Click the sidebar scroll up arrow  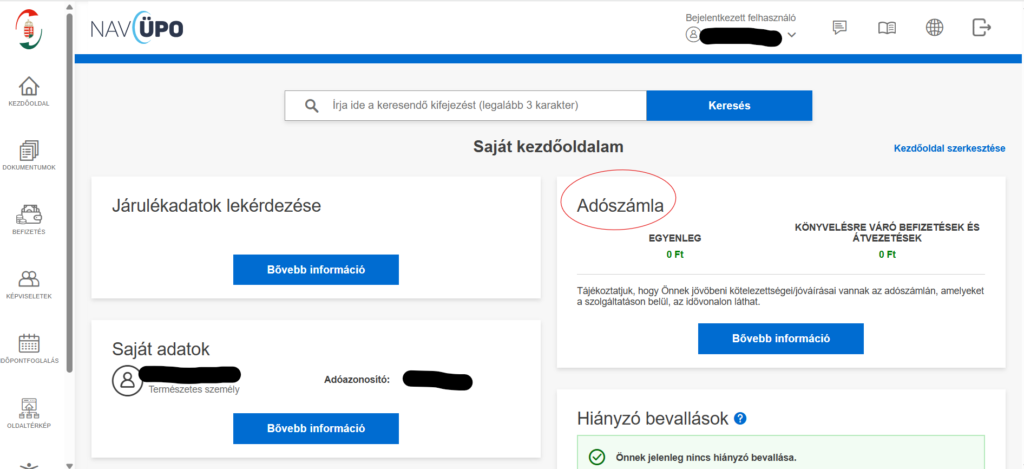tap(70, 7)
